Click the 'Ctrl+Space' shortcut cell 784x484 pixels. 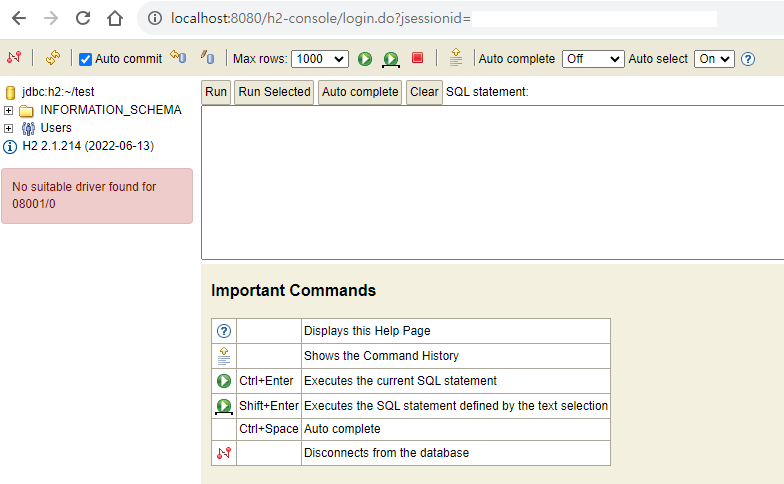click(268, 429)
